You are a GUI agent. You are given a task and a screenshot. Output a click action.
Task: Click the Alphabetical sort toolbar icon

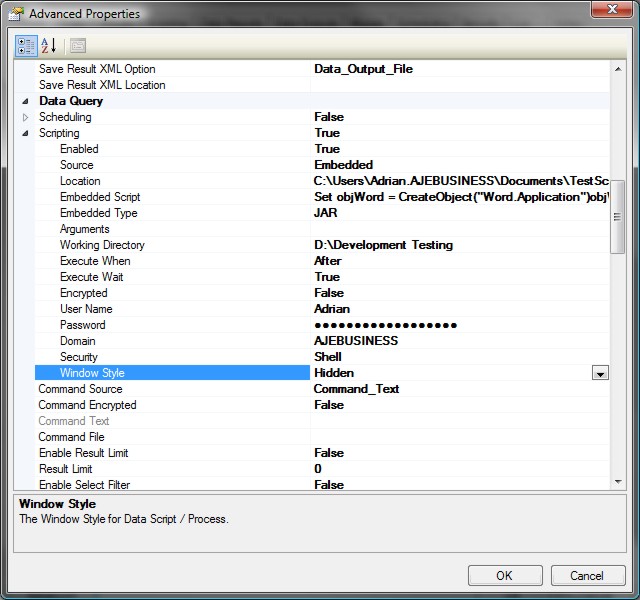point(49,46)
